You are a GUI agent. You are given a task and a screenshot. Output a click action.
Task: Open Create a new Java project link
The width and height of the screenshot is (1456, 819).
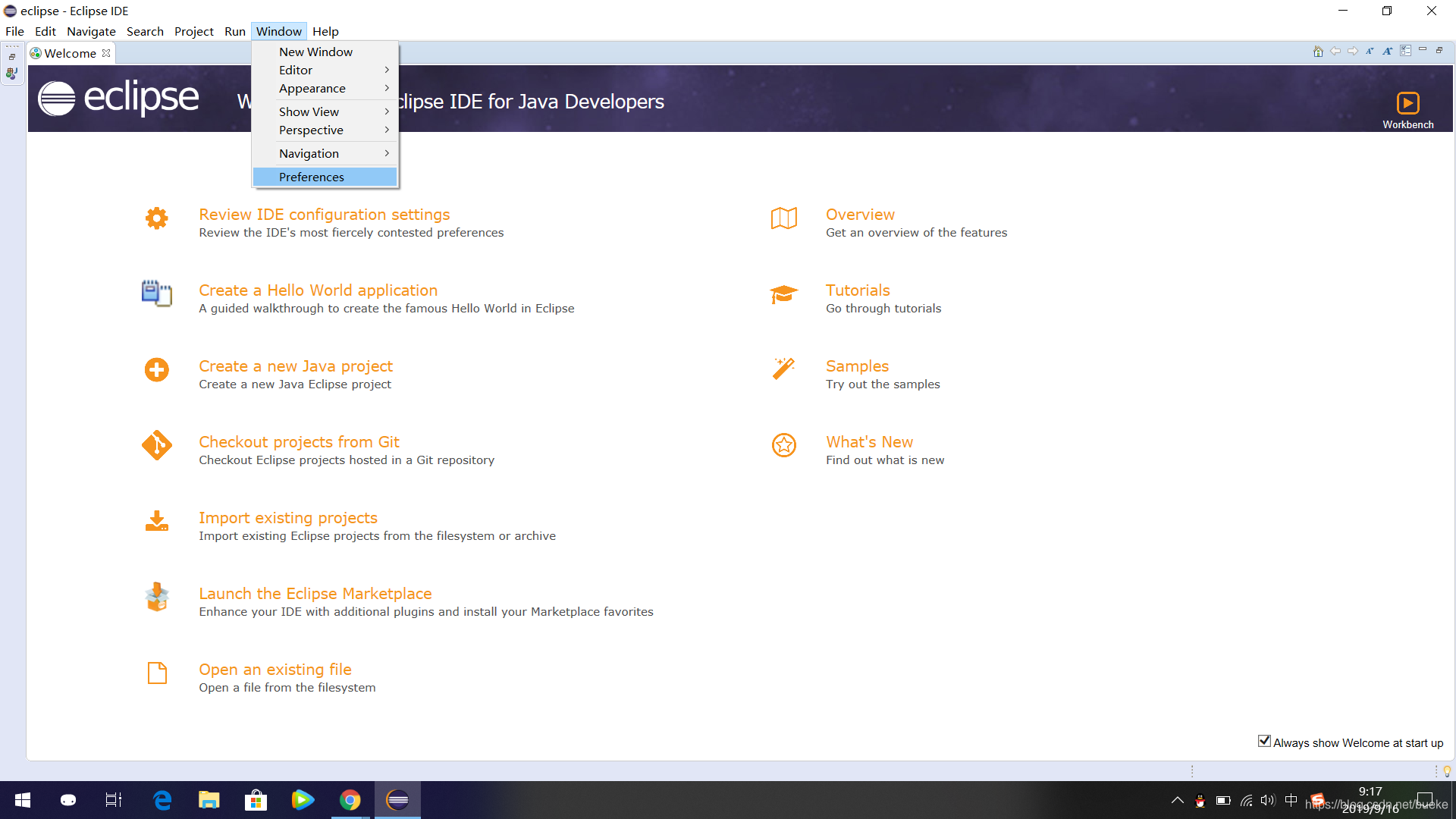pos(296,366)
